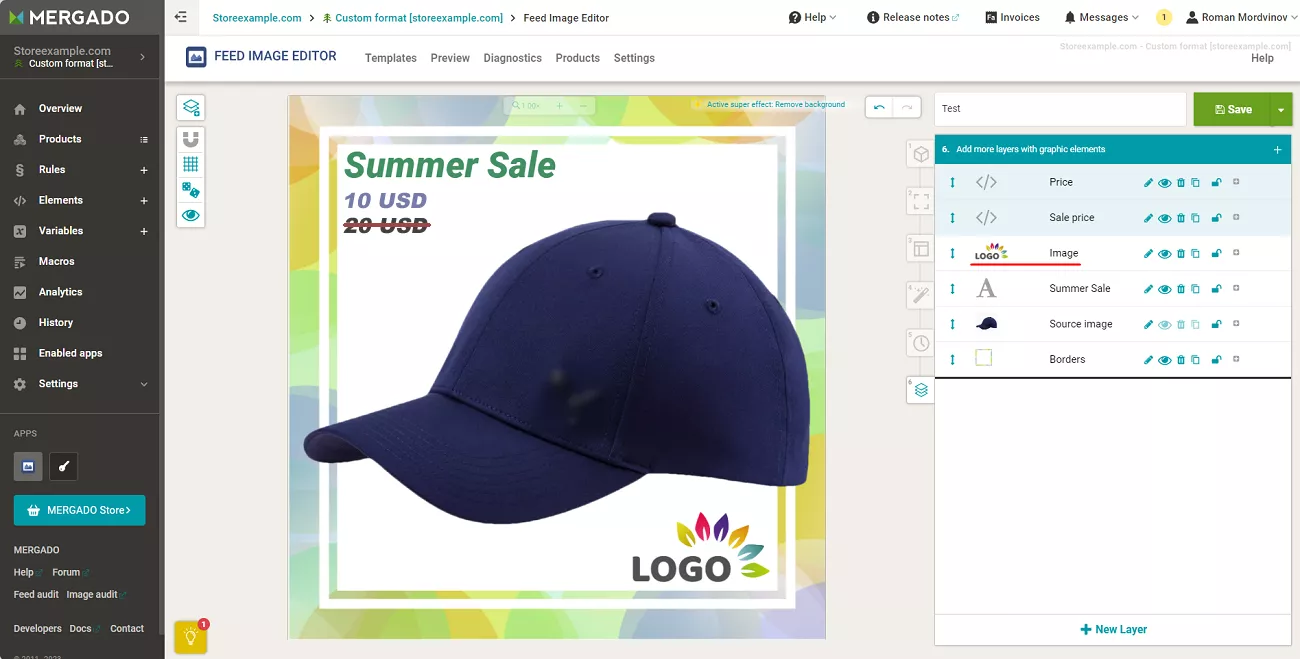Lock the Image layer
This screenshot has width=1300, height=659.
tap(1216, 254)
